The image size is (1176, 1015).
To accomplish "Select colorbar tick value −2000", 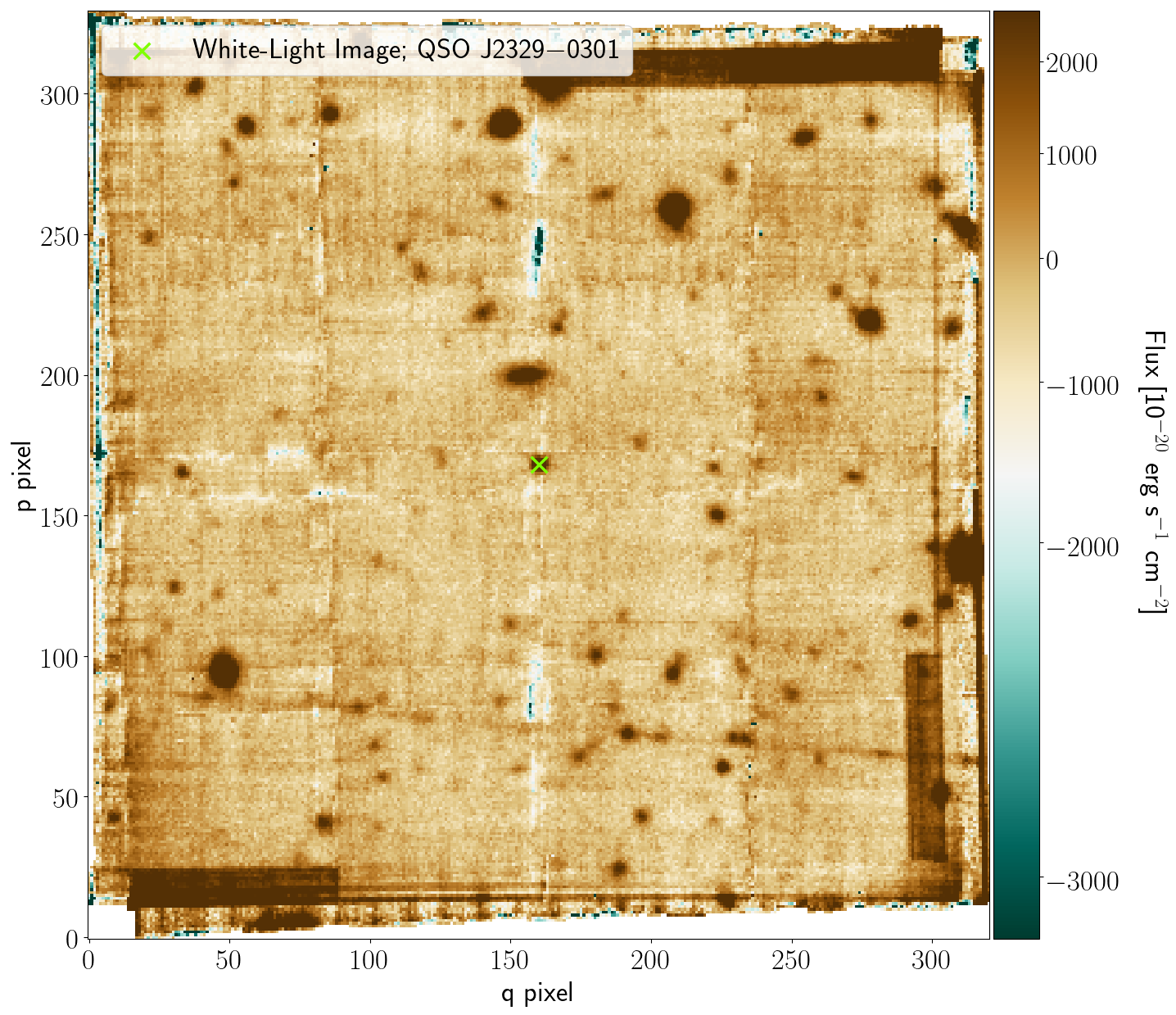I will [1082, 546].
